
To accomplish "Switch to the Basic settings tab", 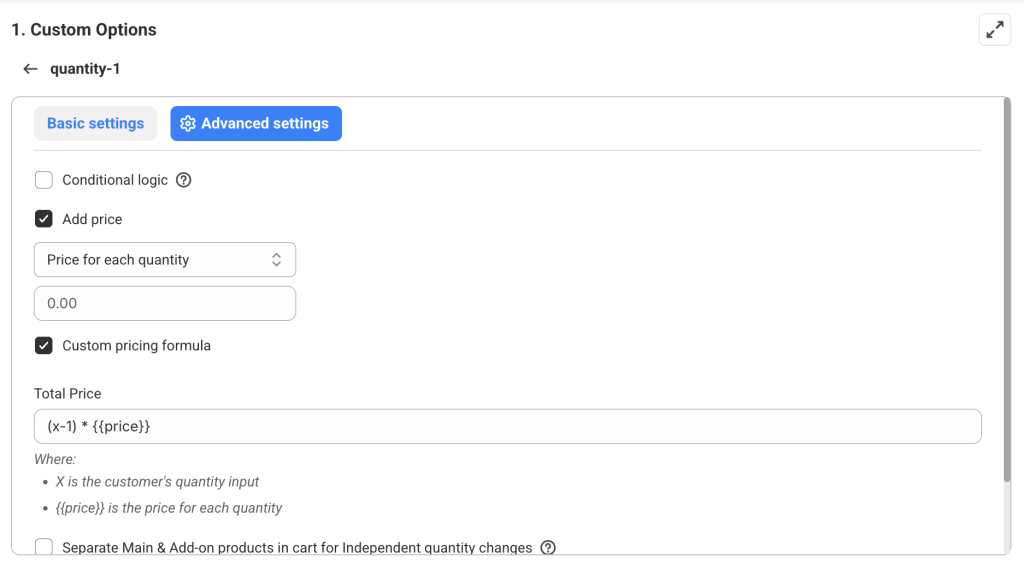I will coord(95,123).
